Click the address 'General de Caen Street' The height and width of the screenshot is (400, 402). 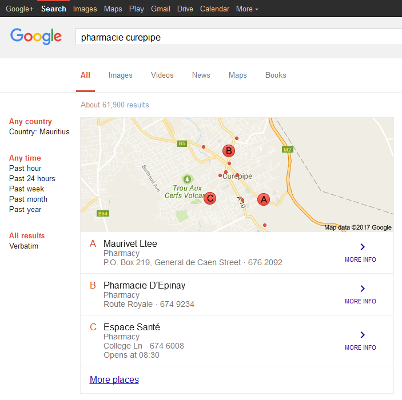(198, 262)
